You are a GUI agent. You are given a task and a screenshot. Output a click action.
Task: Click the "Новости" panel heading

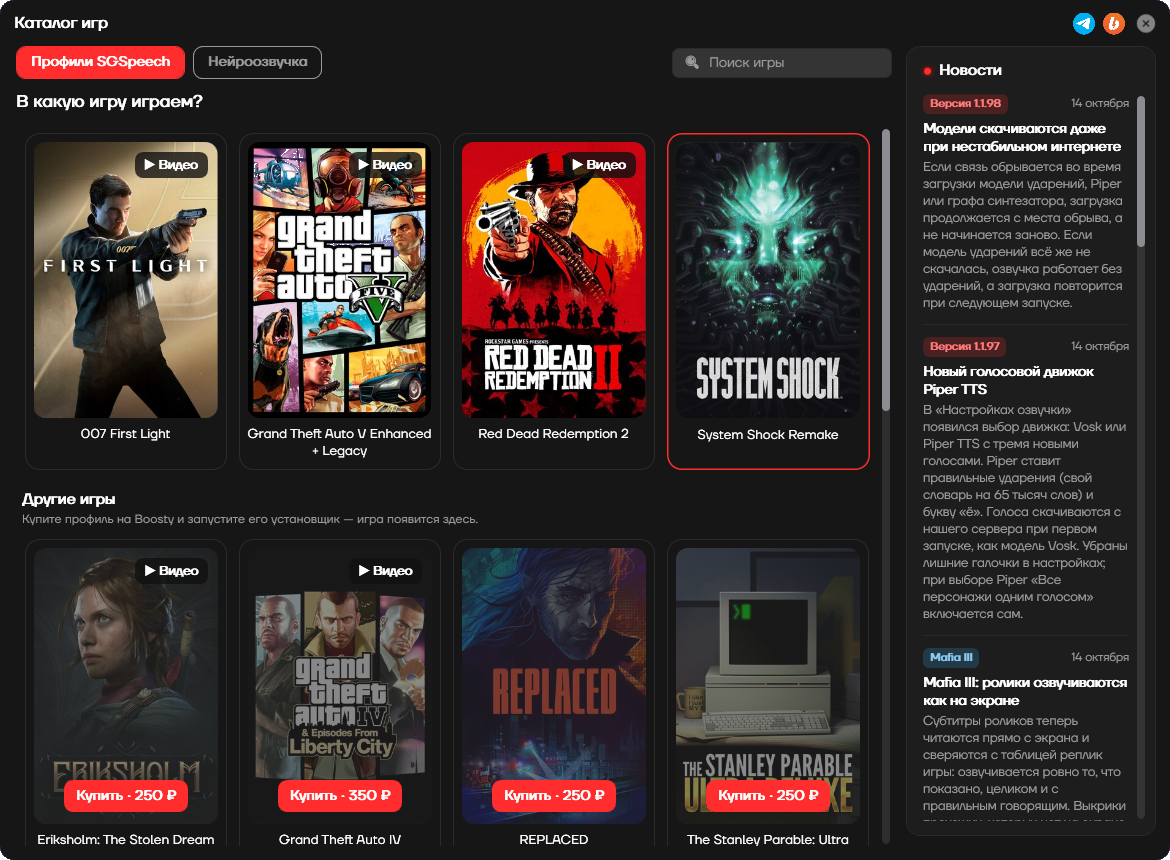point(970,70)
